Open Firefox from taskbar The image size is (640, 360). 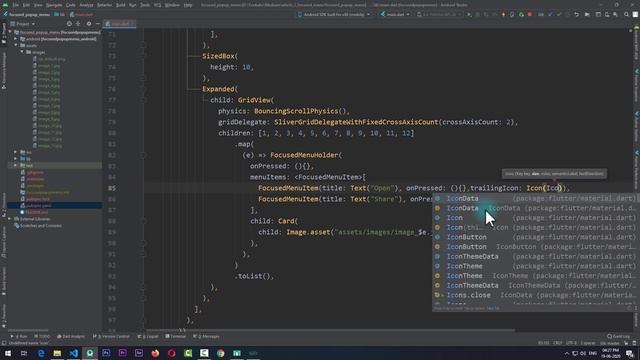[155, 353]
